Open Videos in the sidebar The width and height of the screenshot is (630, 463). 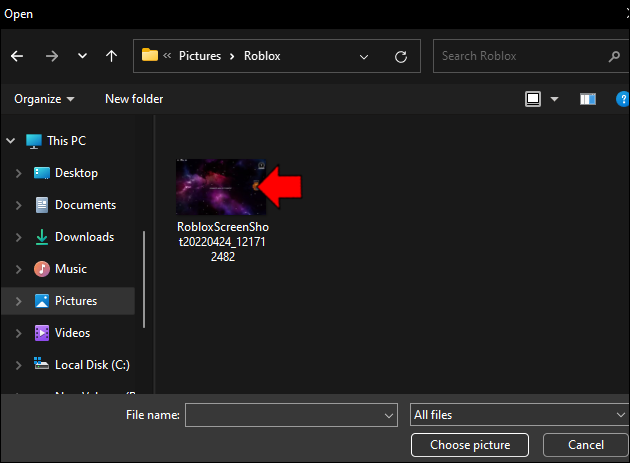(x=62, y=333)
